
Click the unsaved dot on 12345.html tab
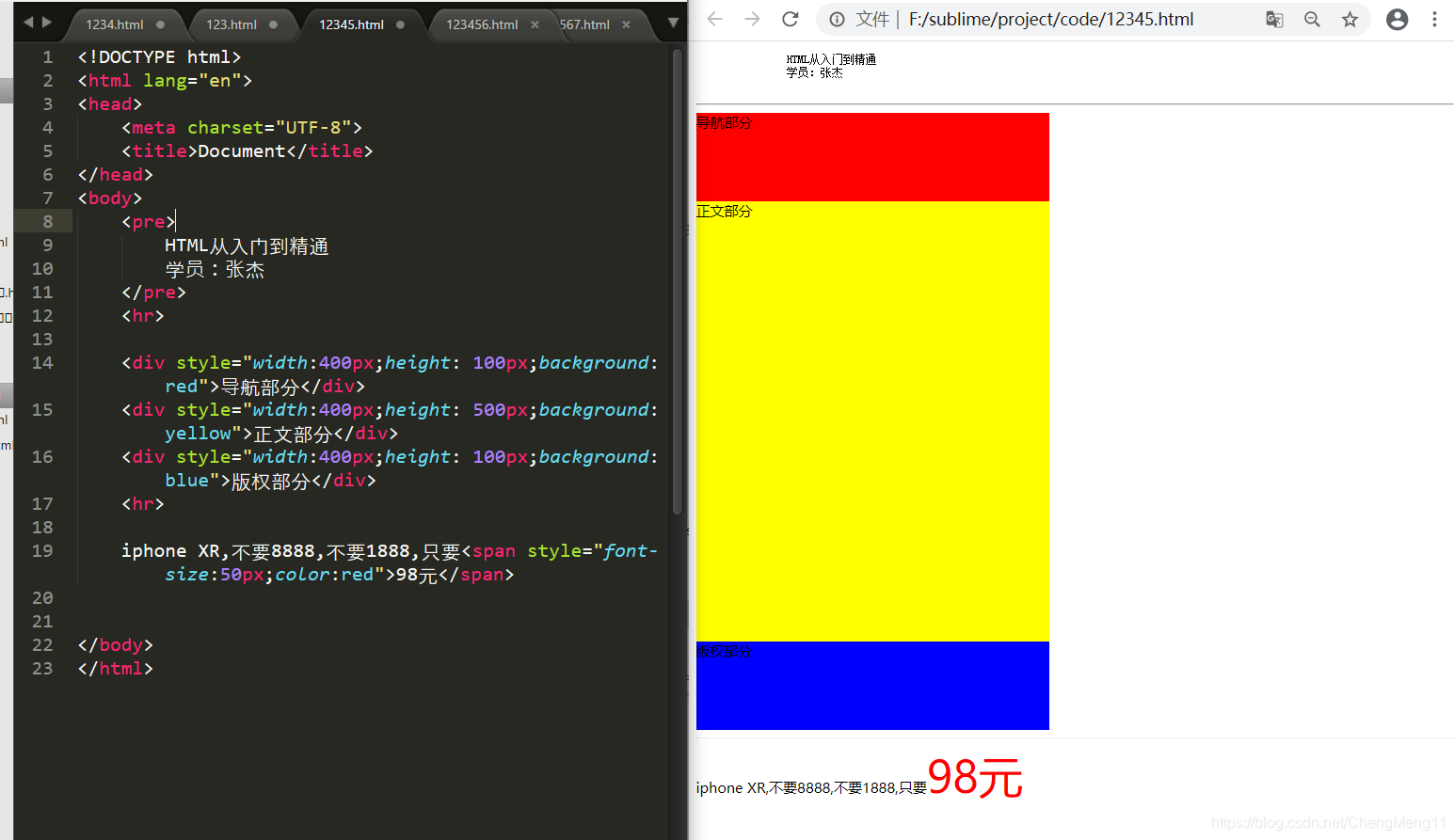(x=400, y=24)
